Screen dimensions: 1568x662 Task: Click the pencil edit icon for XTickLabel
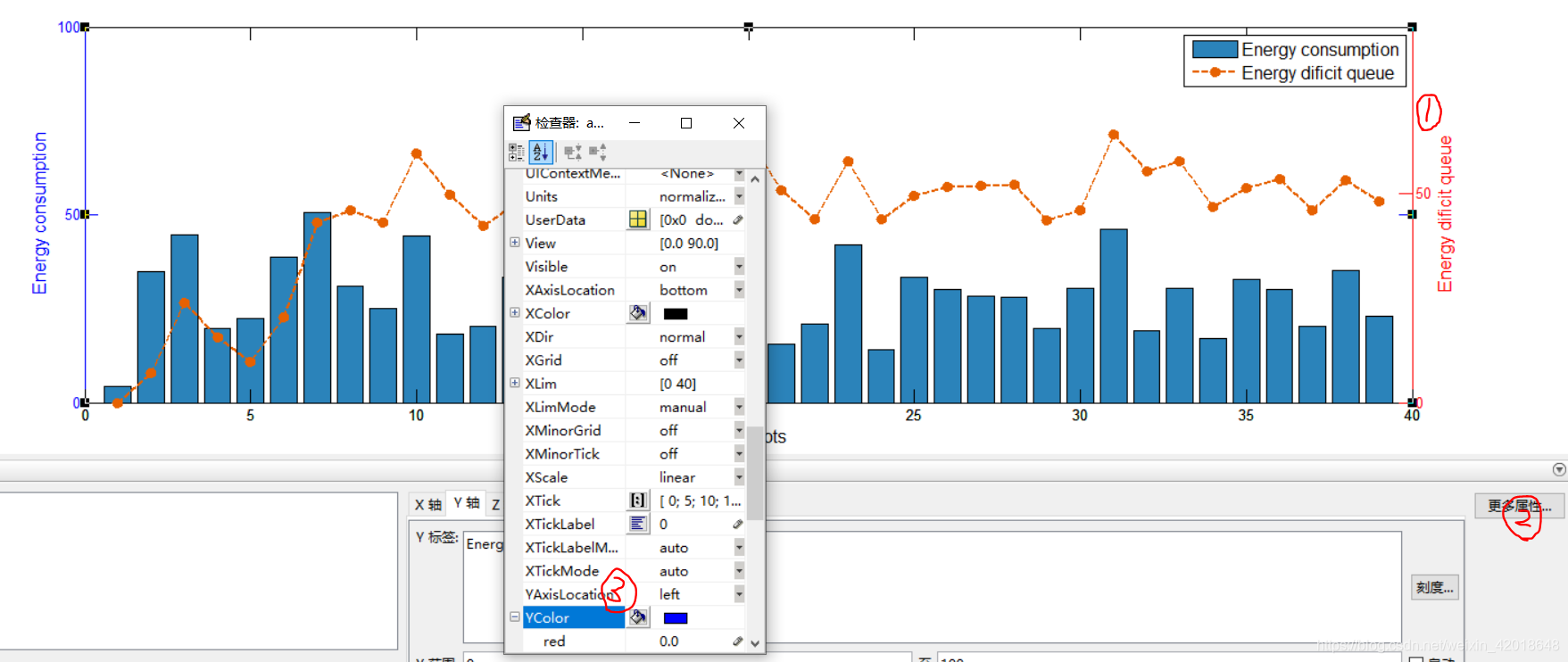click(x=738, y=524)
